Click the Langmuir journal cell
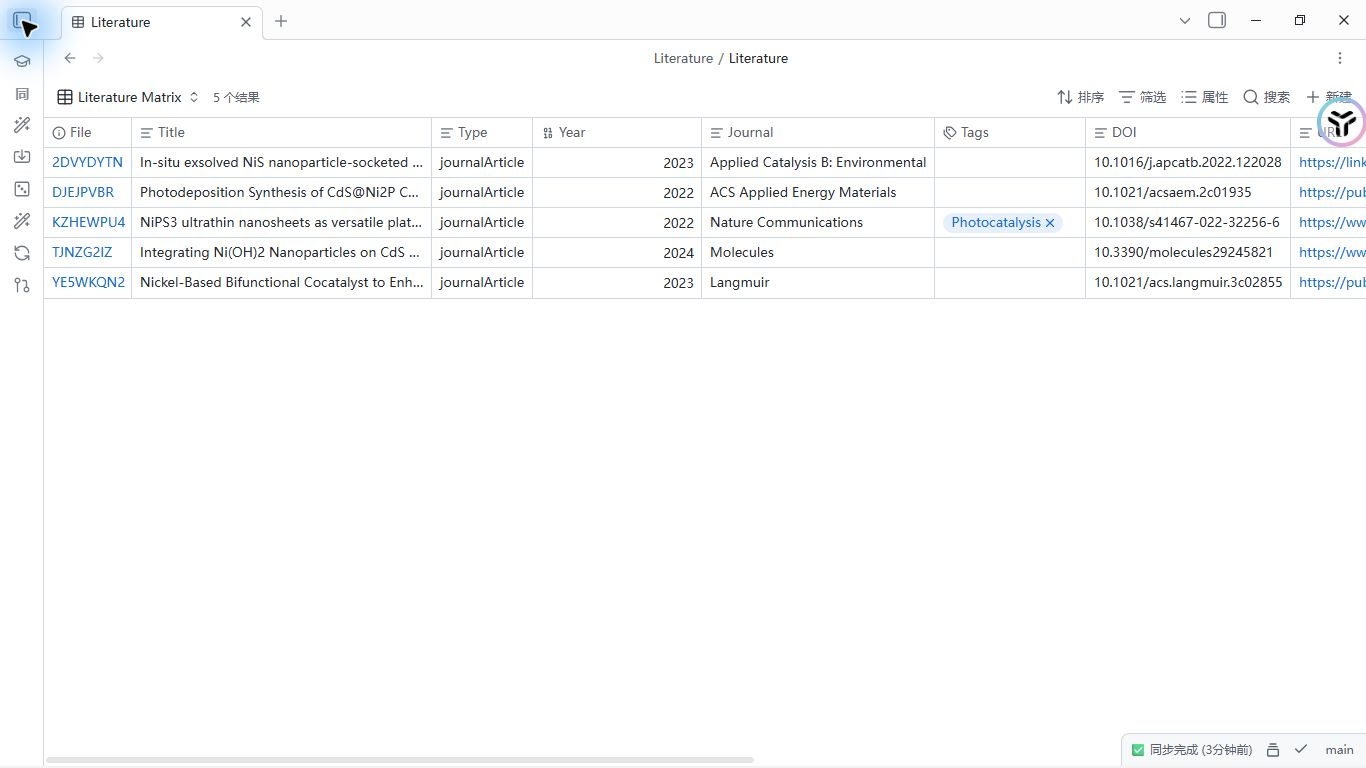The image size is (1366, 768). tap(818, 282)
